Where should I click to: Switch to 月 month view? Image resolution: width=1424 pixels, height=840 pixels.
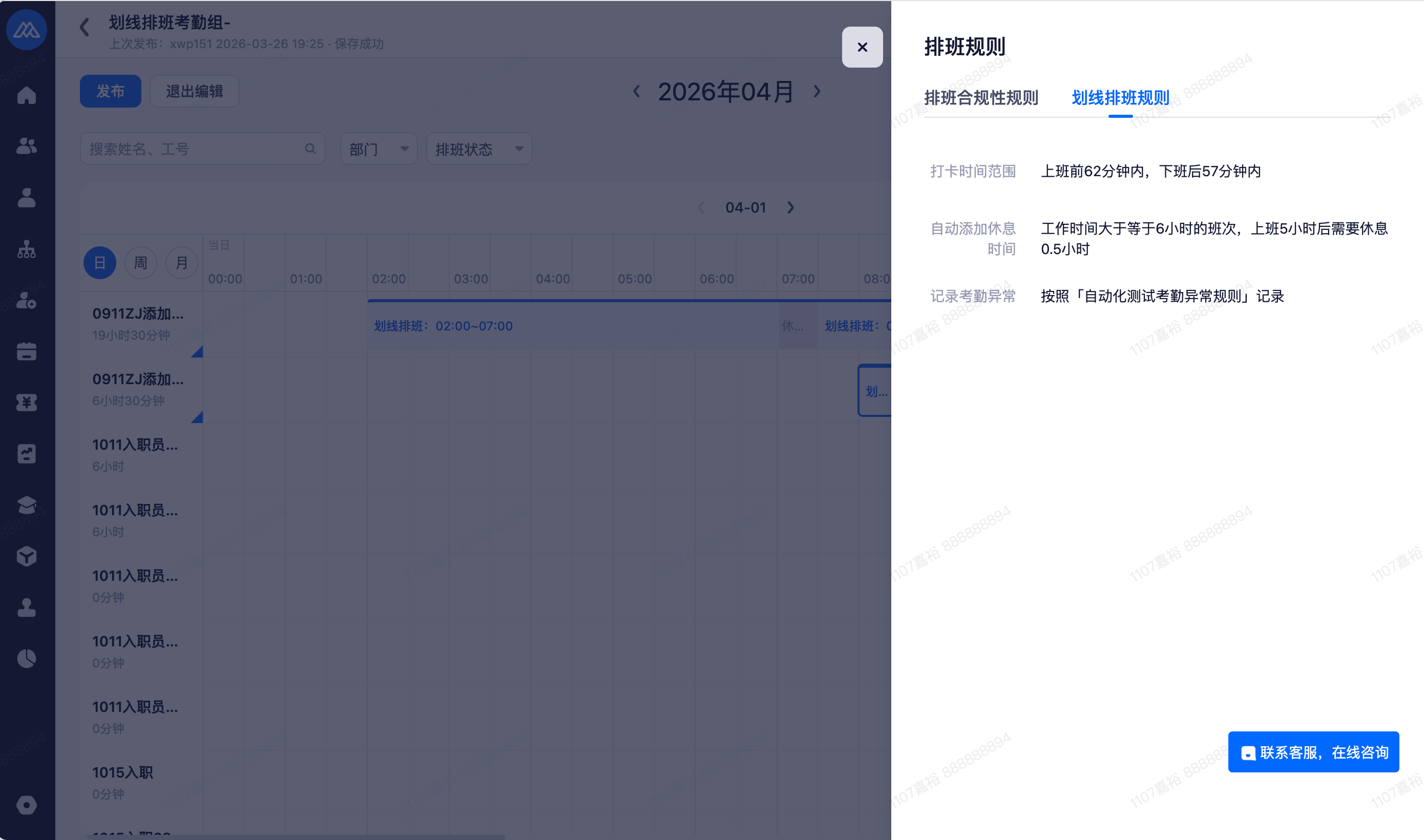pos(181,263)
